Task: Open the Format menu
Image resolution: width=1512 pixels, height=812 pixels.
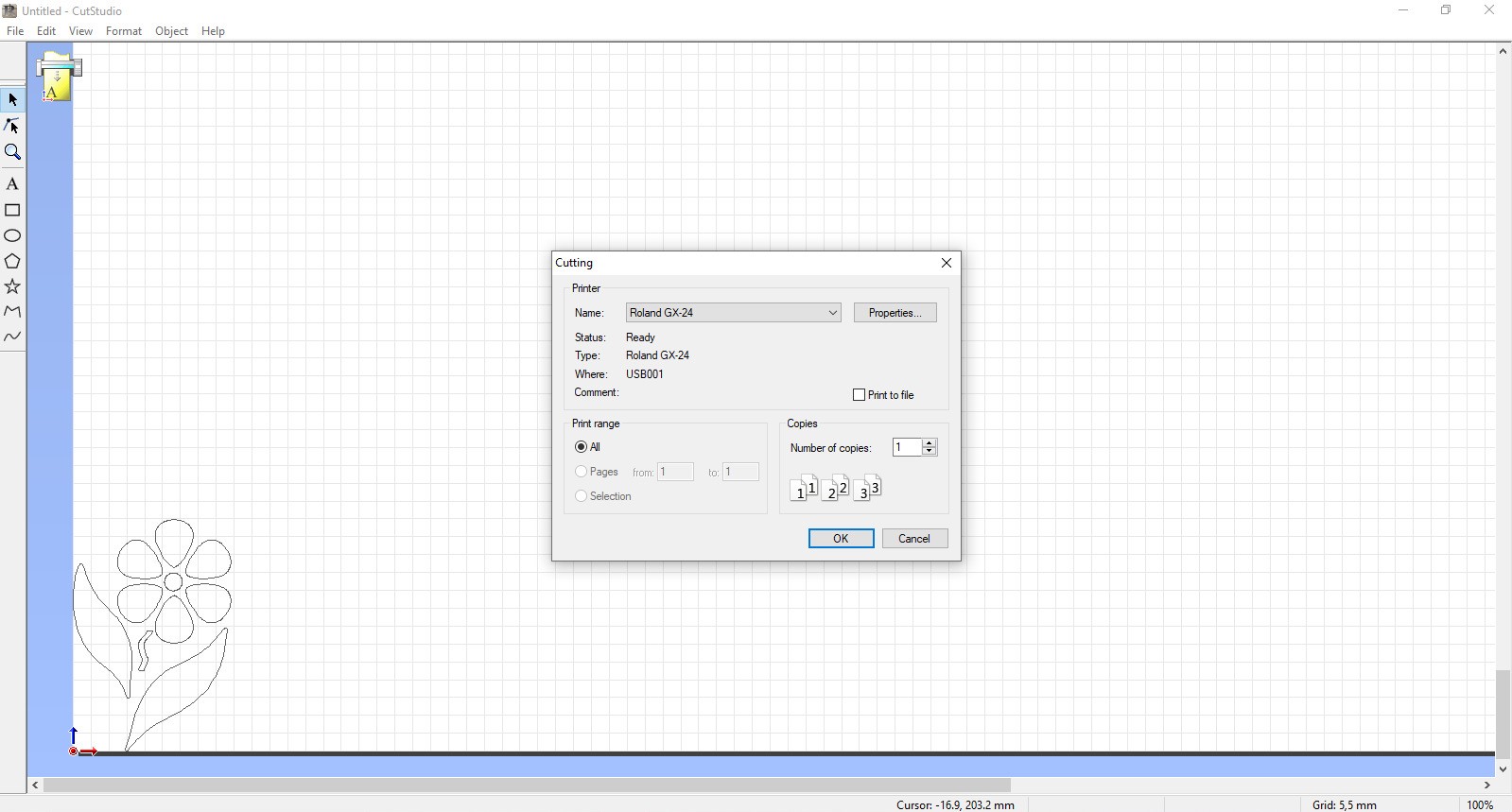Action: 124,31
